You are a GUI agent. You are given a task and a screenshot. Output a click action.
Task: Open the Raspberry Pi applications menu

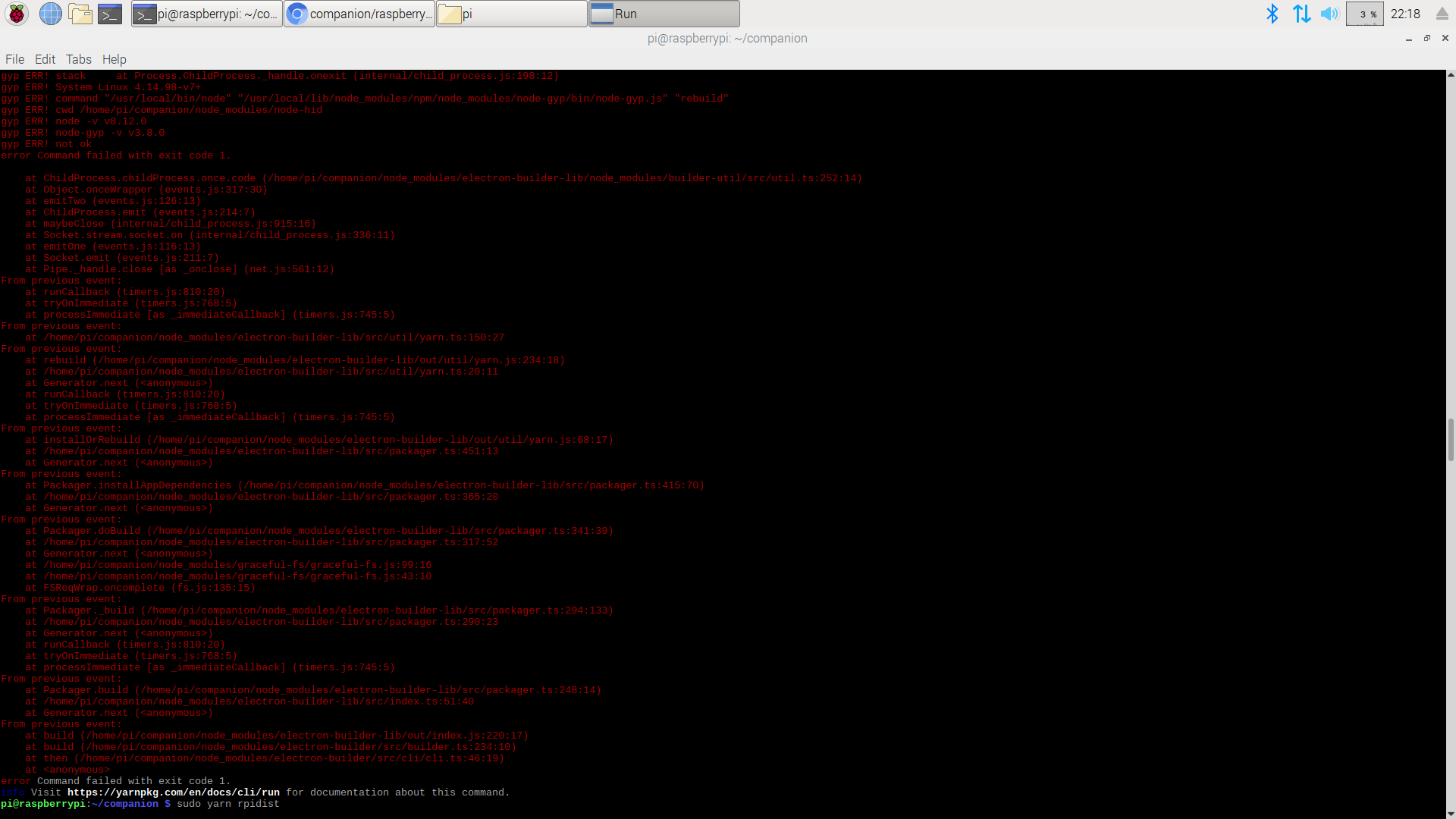click(16, 13)
